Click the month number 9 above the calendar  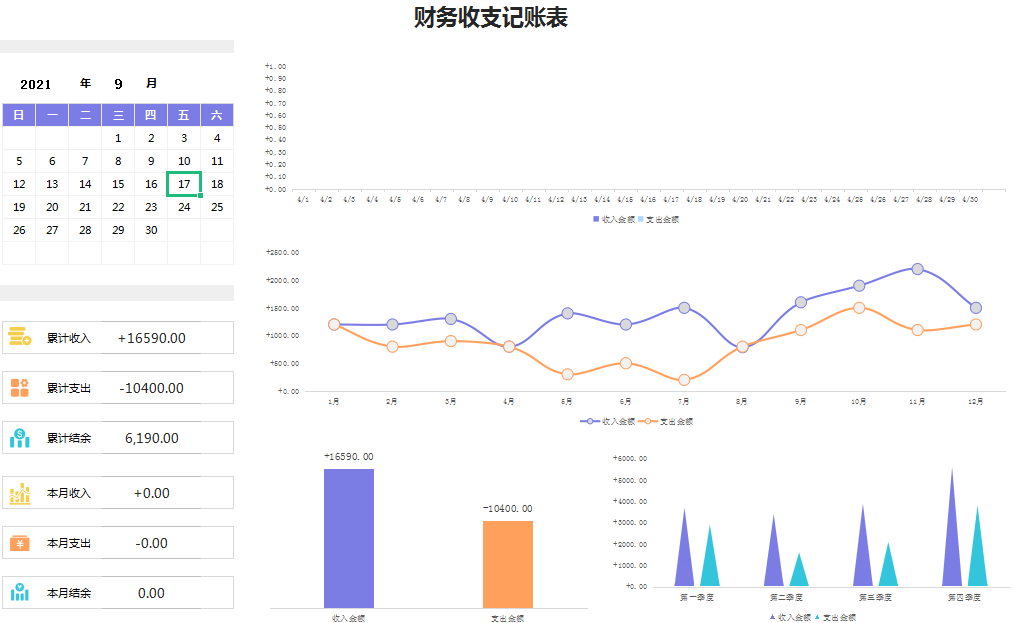(x=118, y=84)
